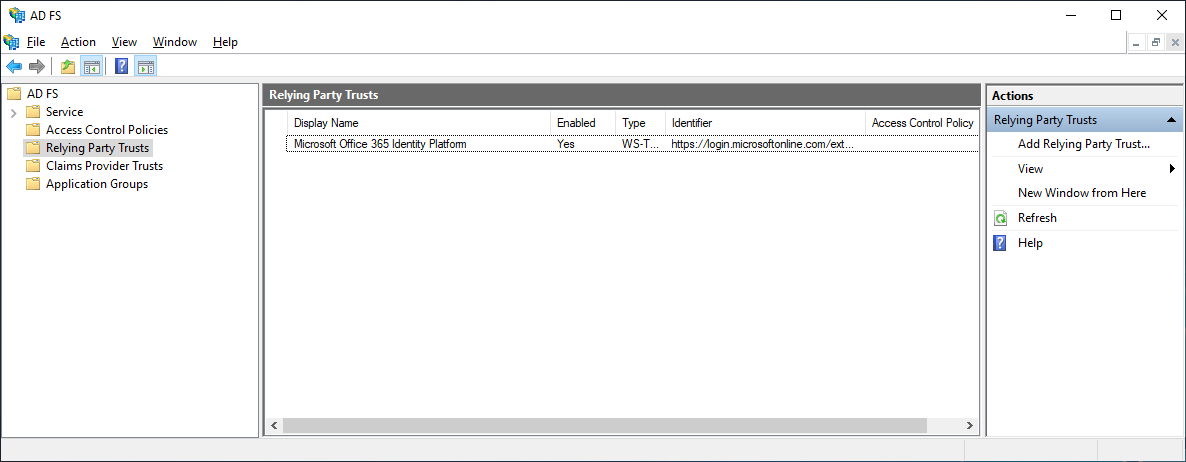Collapse the Relying Party Trusts actions section
Screen dimensions: 1186x462
(1171, 120)
